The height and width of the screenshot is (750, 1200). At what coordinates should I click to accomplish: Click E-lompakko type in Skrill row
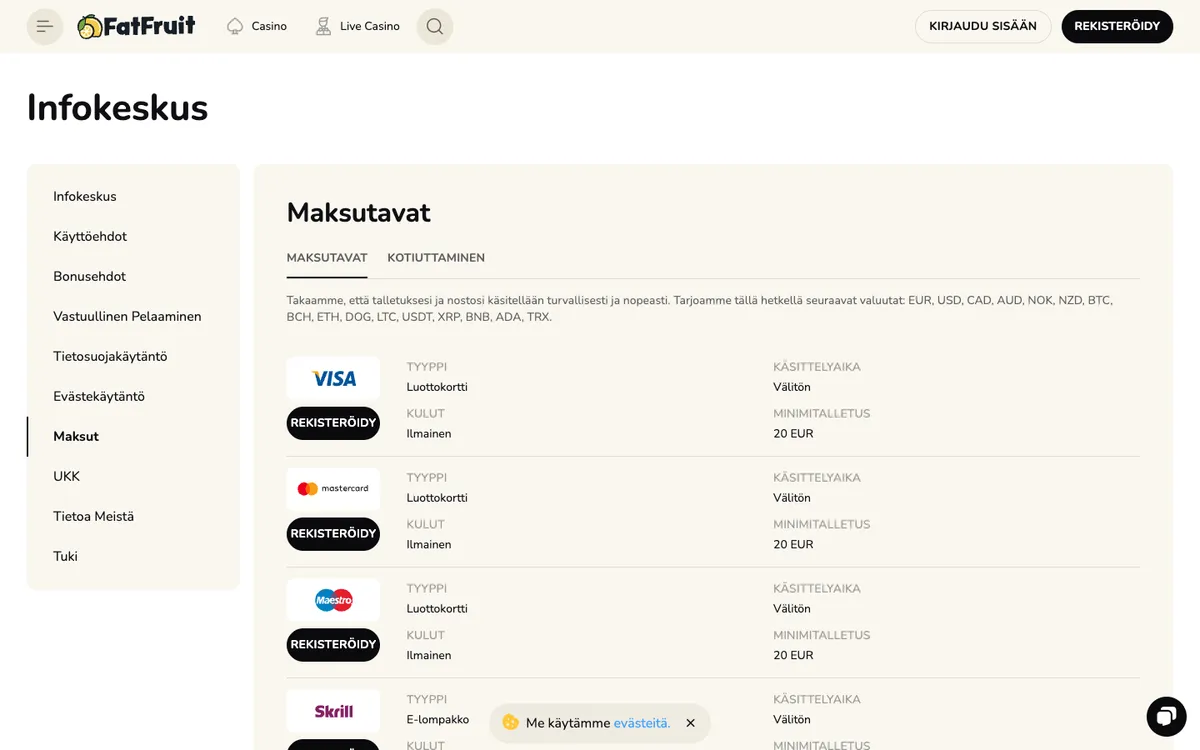pyautogui.click(x=438, y=720)
